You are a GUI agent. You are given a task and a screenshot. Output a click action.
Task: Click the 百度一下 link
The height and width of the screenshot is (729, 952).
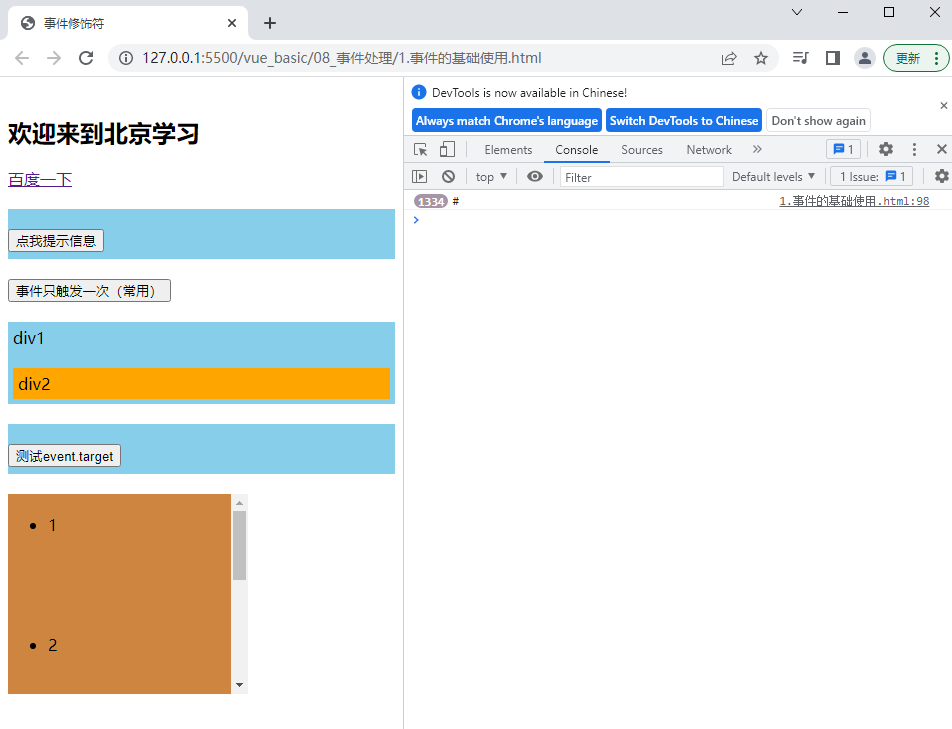(x=38, y=179)
